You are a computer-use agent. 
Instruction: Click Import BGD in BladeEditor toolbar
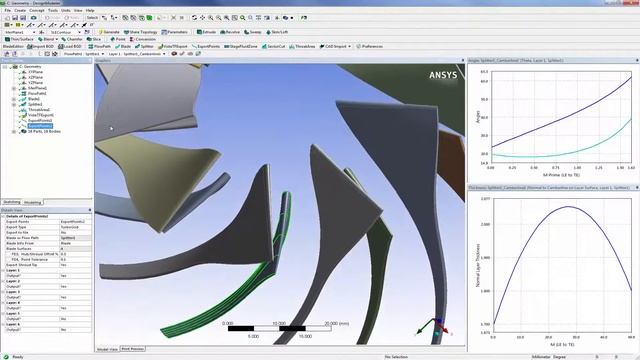(x=40, y=47)
